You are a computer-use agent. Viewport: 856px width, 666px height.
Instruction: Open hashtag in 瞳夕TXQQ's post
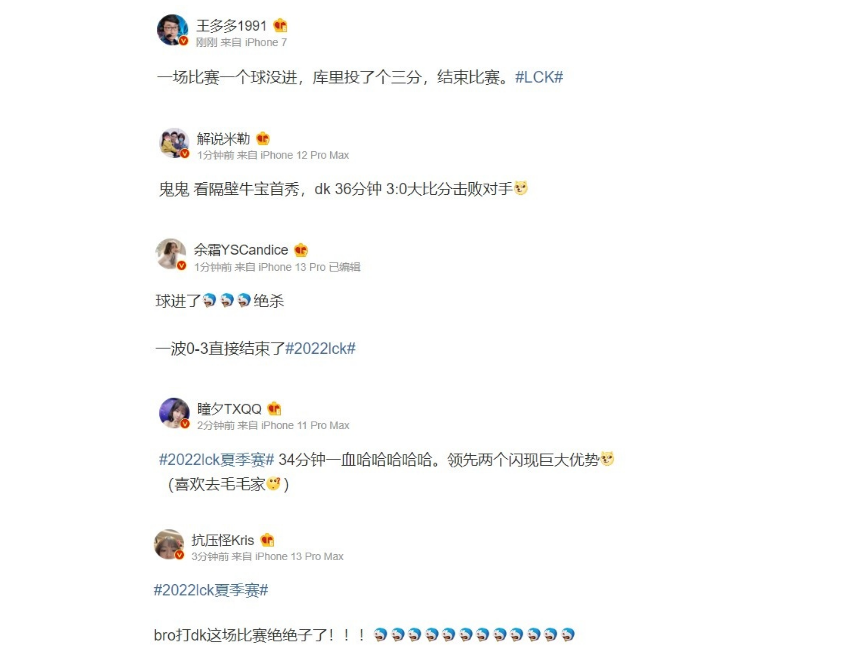tap(216, 460)
